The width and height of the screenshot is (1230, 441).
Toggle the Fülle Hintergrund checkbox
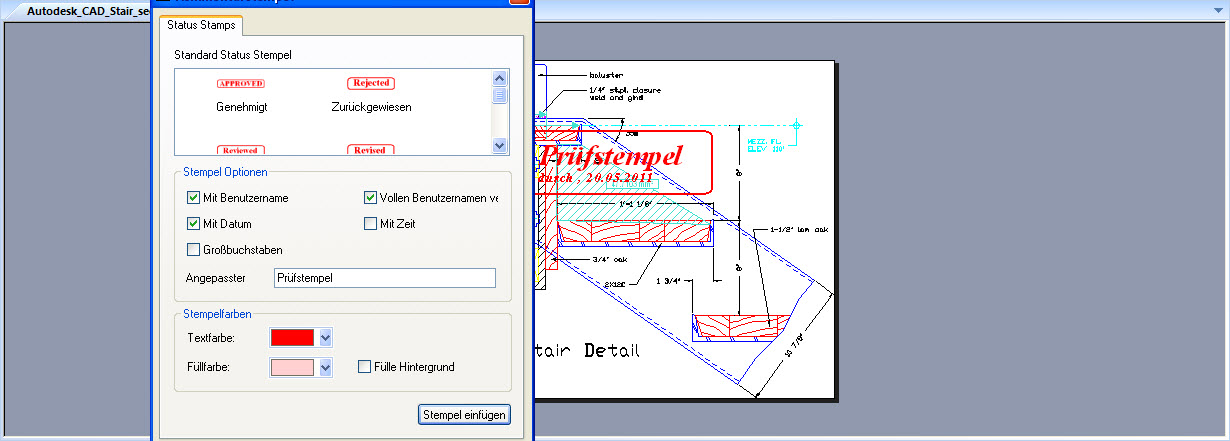click(x=365, y=367)
